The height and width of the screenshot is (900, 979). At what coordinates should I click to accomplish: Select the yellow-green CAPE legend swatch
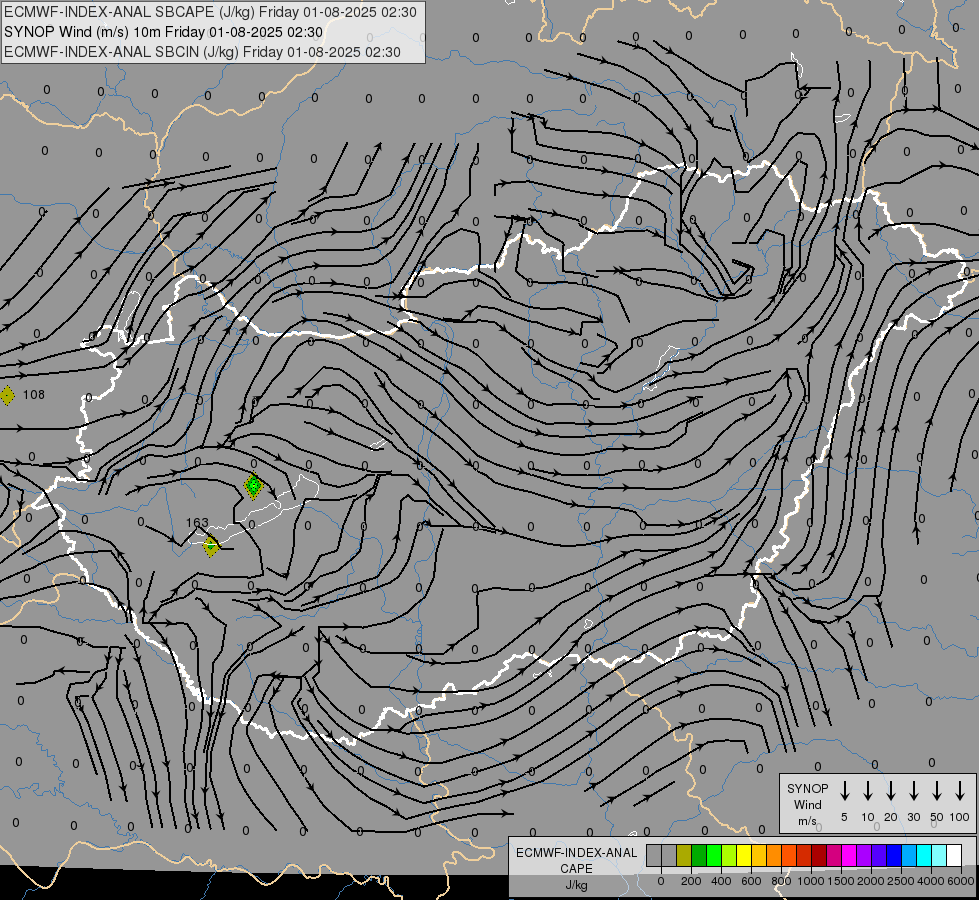(729, 856)
